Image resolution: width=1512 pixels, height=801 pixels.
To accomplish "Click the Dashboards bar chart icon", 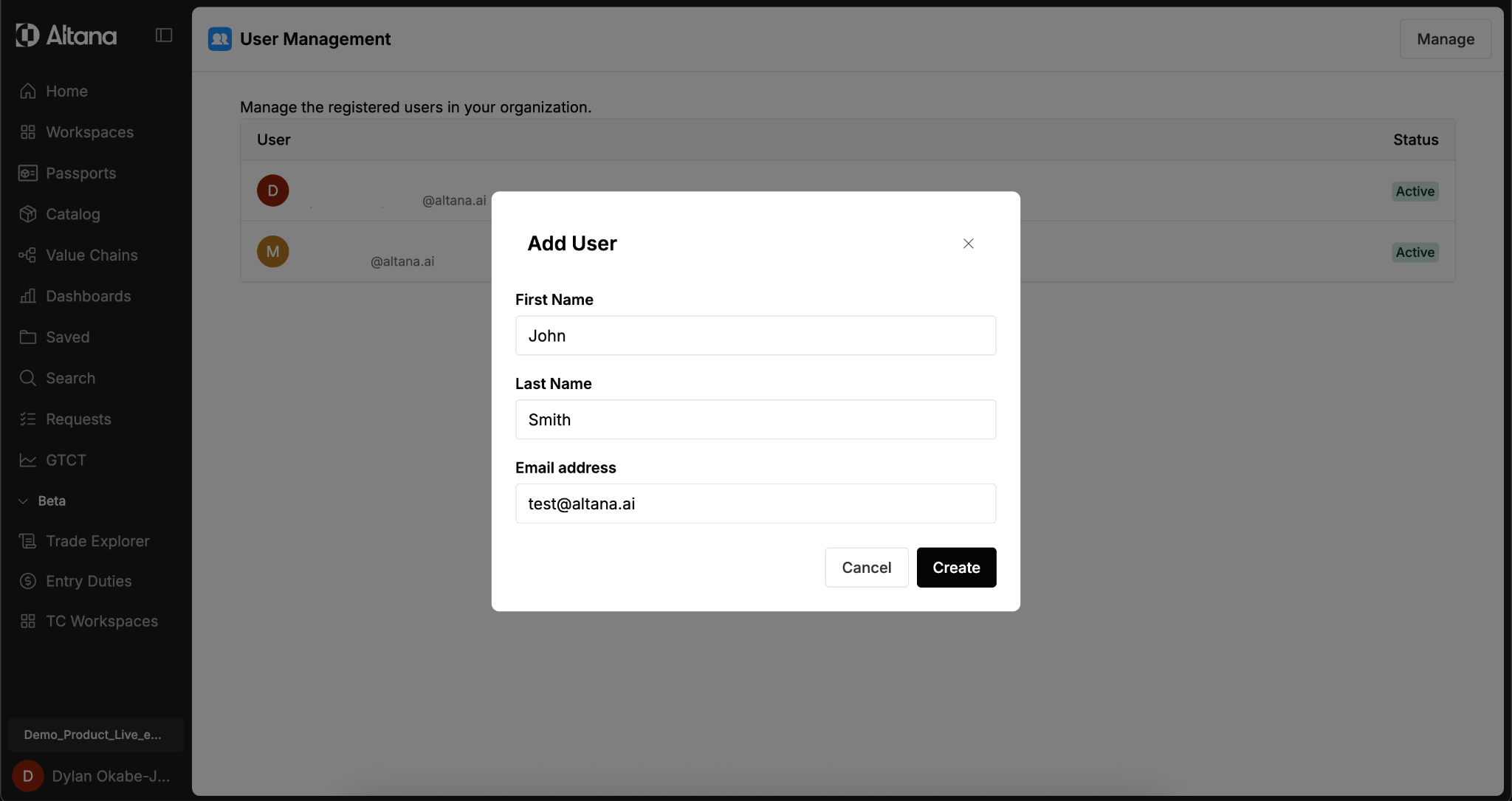I will pyautogui.click(x=28, y=296).
